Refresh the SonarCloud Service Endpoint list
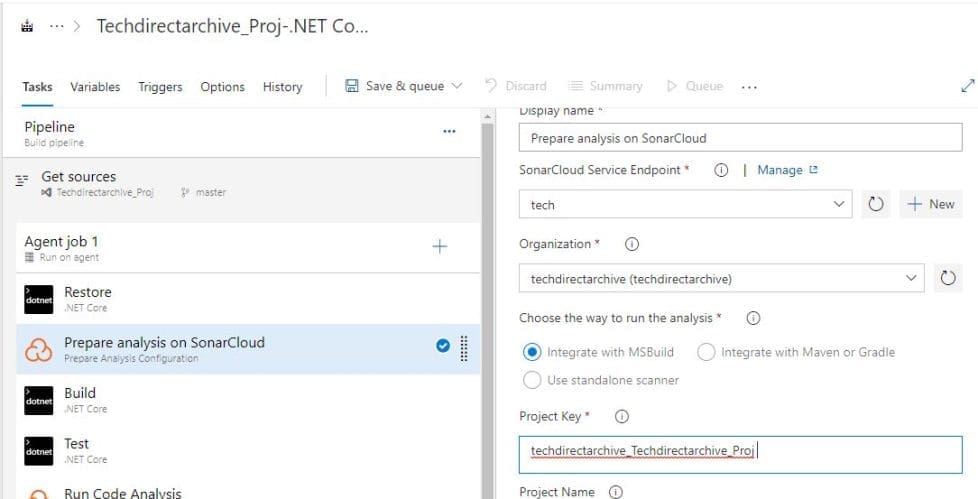The height and width of the screenshot is (499, 978). [x=875, y=204]
